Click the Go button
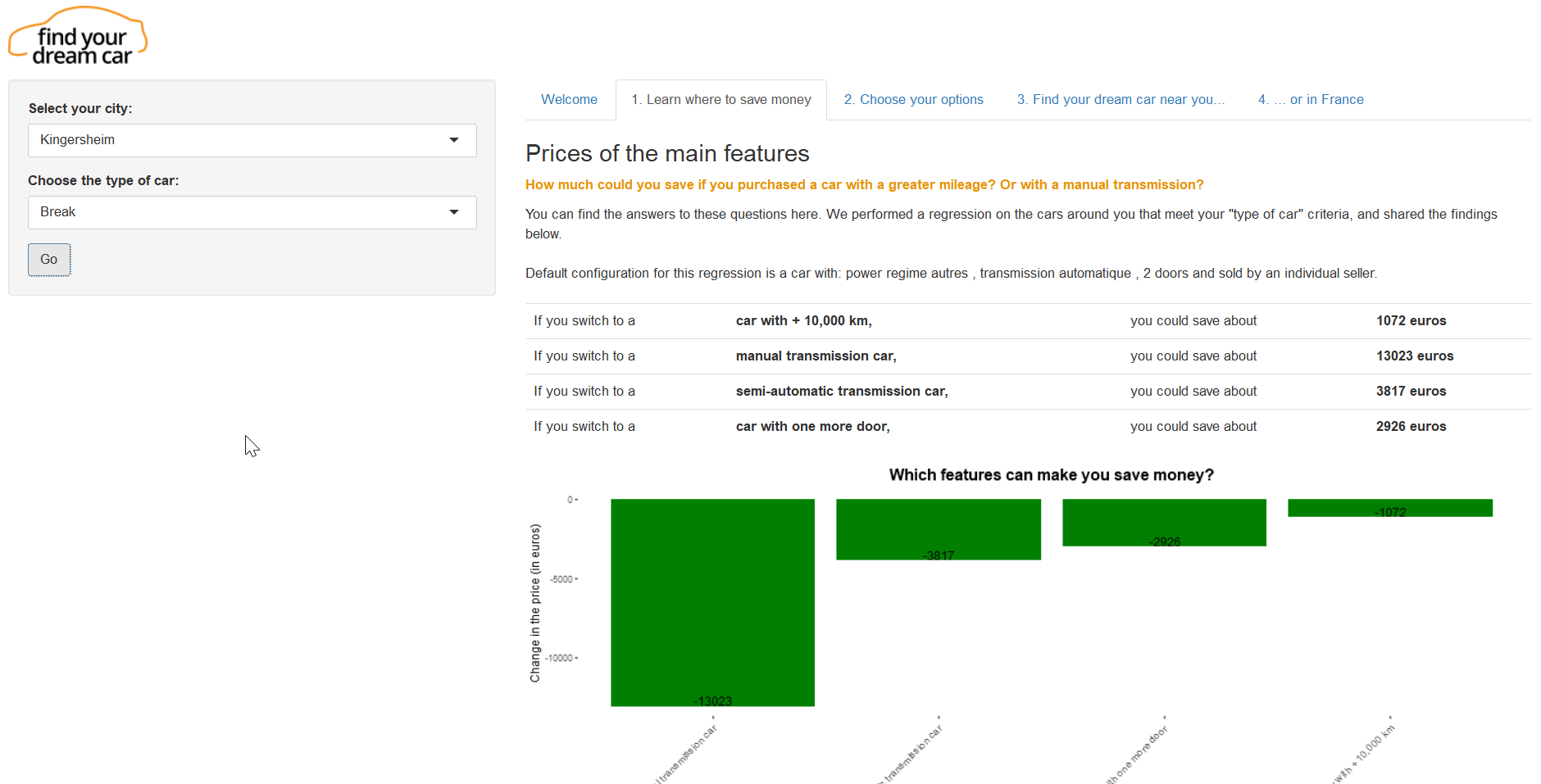 (x=49, y=260)
